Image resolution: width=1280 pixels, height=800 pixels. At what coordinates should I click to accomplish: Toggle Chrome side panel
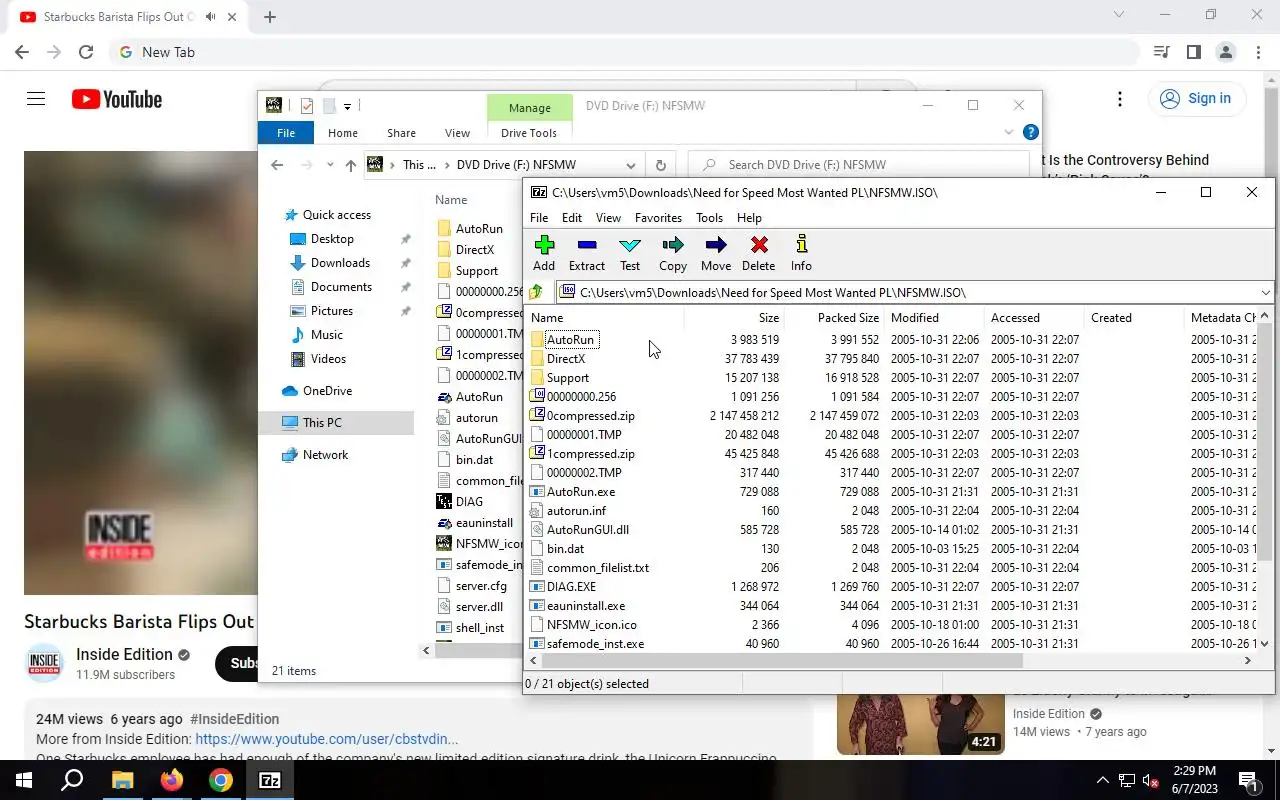1194,52
